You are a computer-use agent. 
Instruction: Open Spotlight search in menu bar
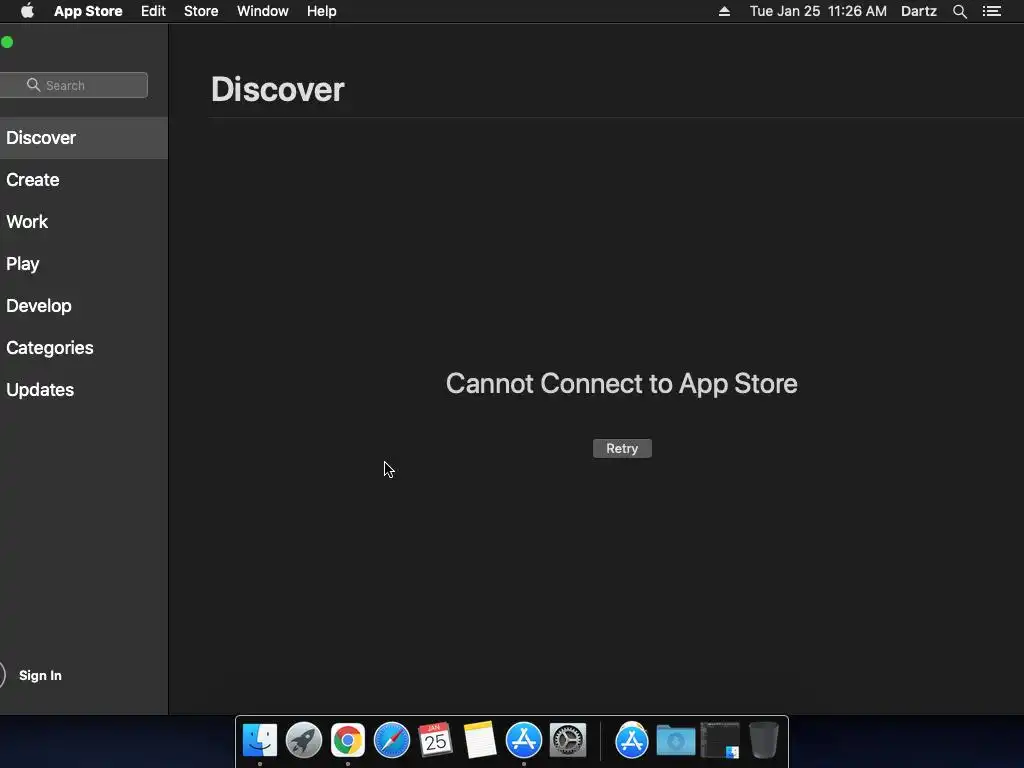tap(959, 11)
